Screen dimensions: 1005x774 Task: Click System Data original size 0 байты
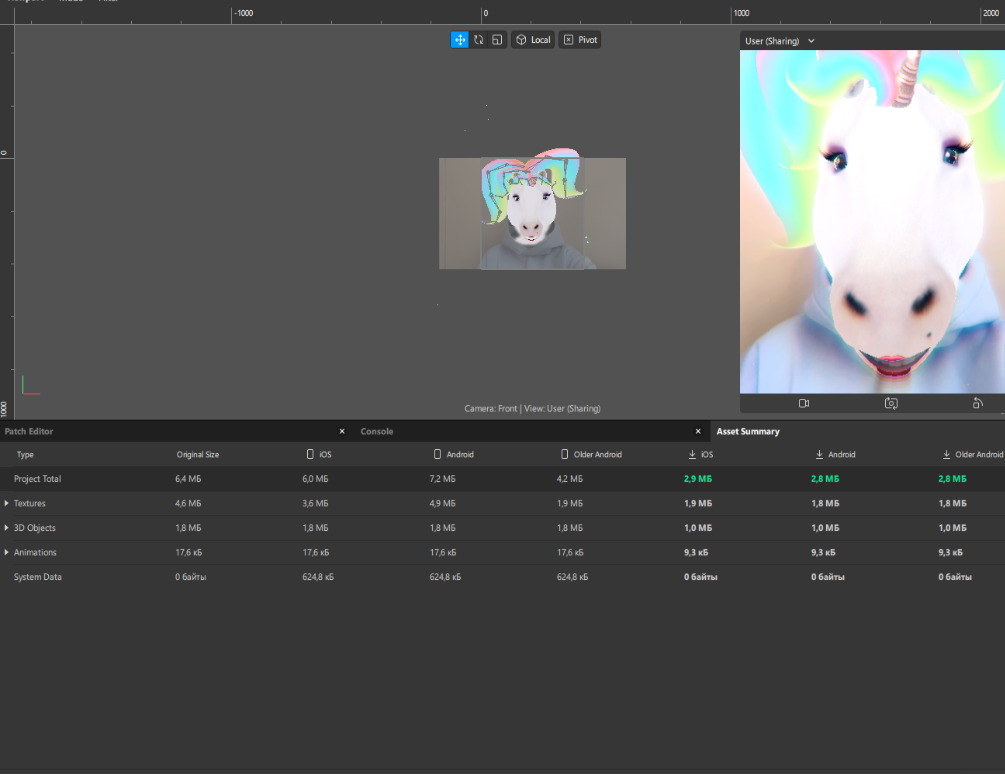tap(190, 577)
